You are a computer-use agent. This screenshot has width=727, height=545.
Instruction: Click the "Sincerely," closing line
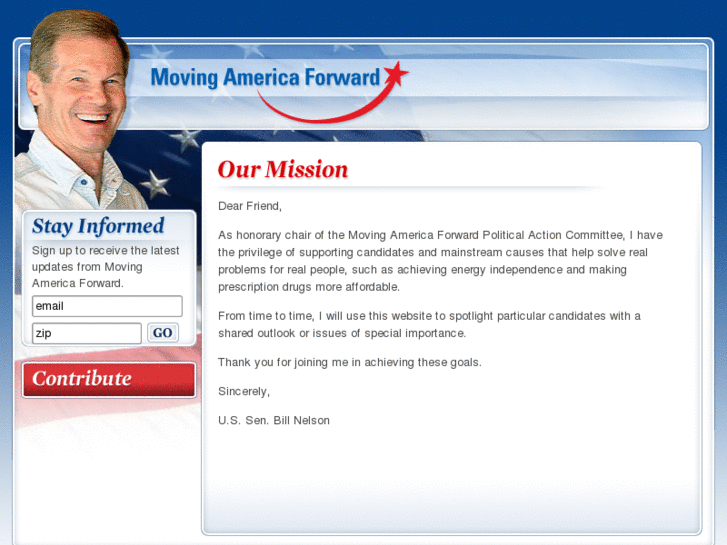[244, 391]
